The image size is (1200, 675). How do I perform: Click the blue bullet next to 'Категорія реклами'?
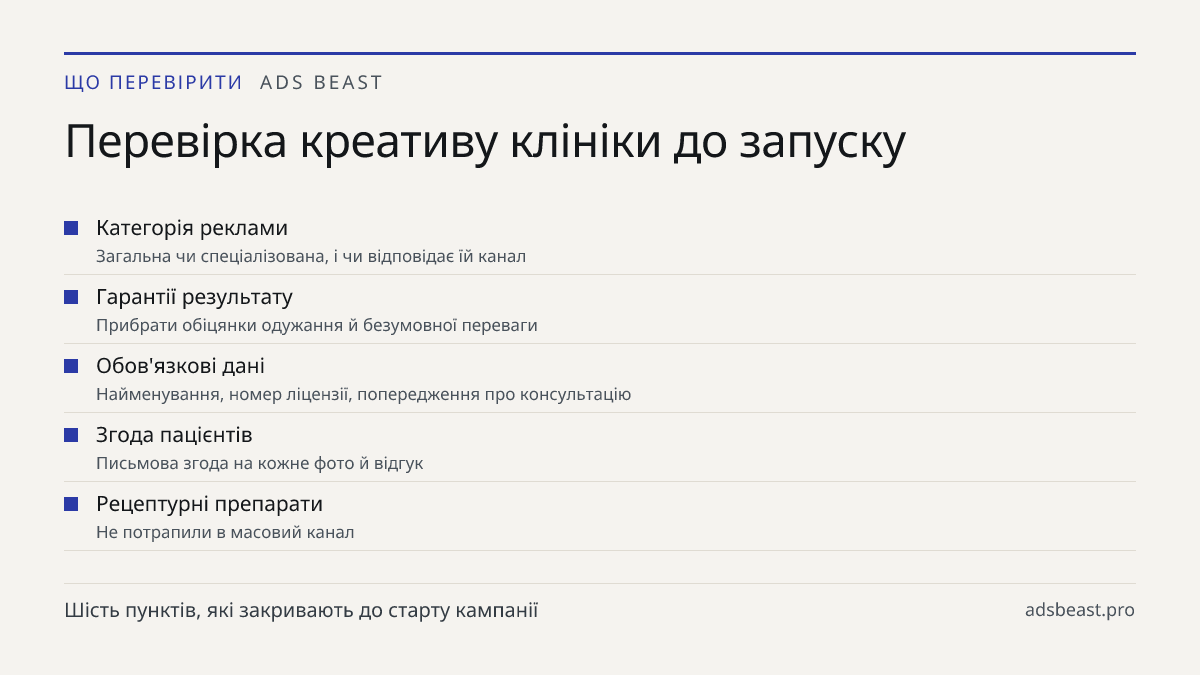[71, 228]
